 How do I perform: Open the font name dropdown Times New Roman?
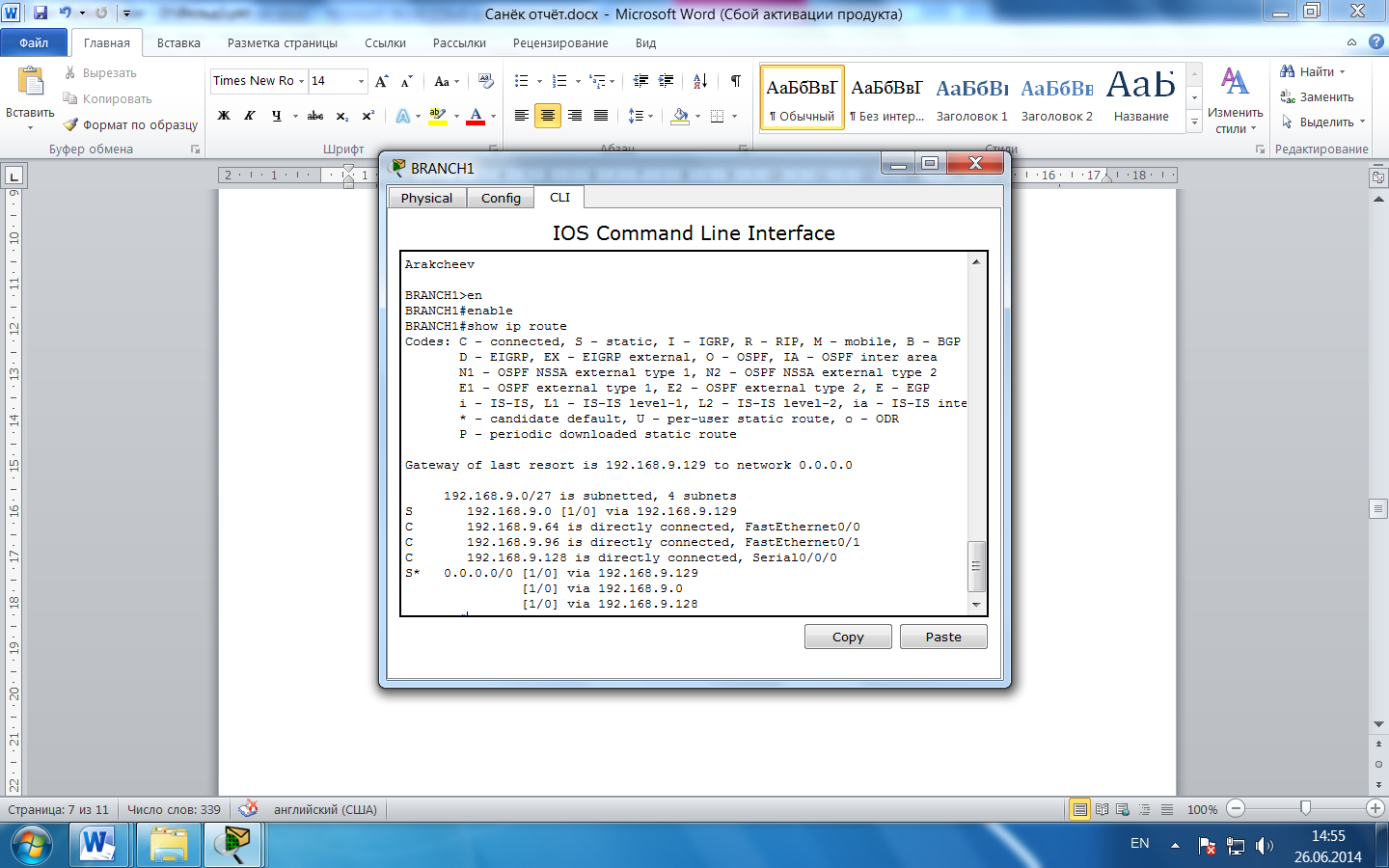click(301, 81)
